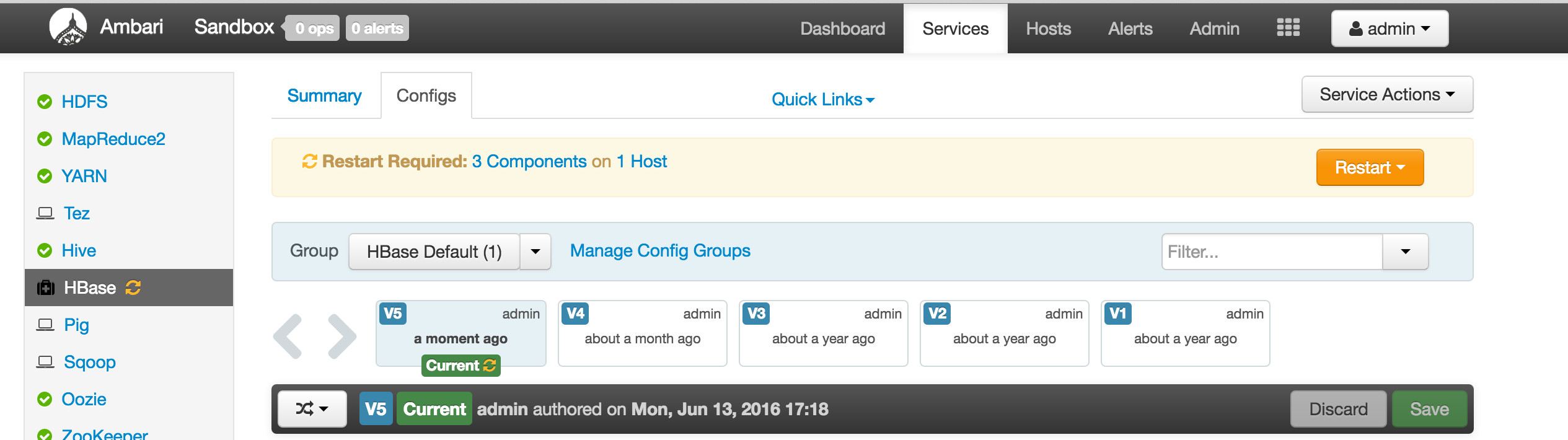Click the HBase restart-required refresh icon

pyautogui.click(x=133, y=288)
